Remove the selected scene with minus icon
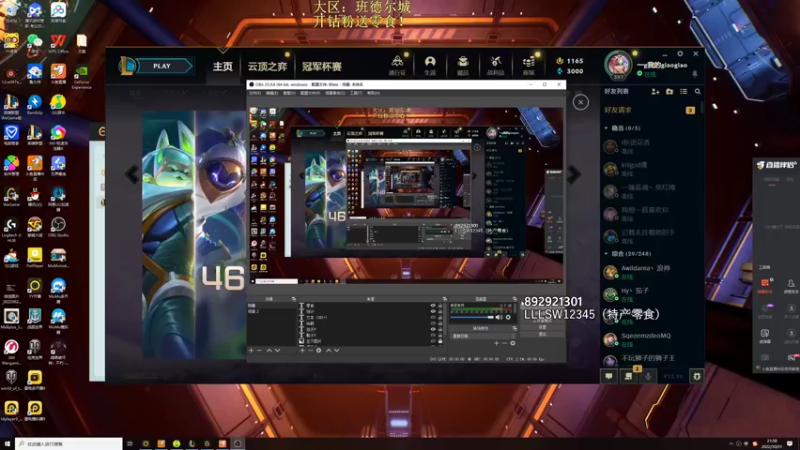This screenshot has width=800, height=450. pos(259,351)
